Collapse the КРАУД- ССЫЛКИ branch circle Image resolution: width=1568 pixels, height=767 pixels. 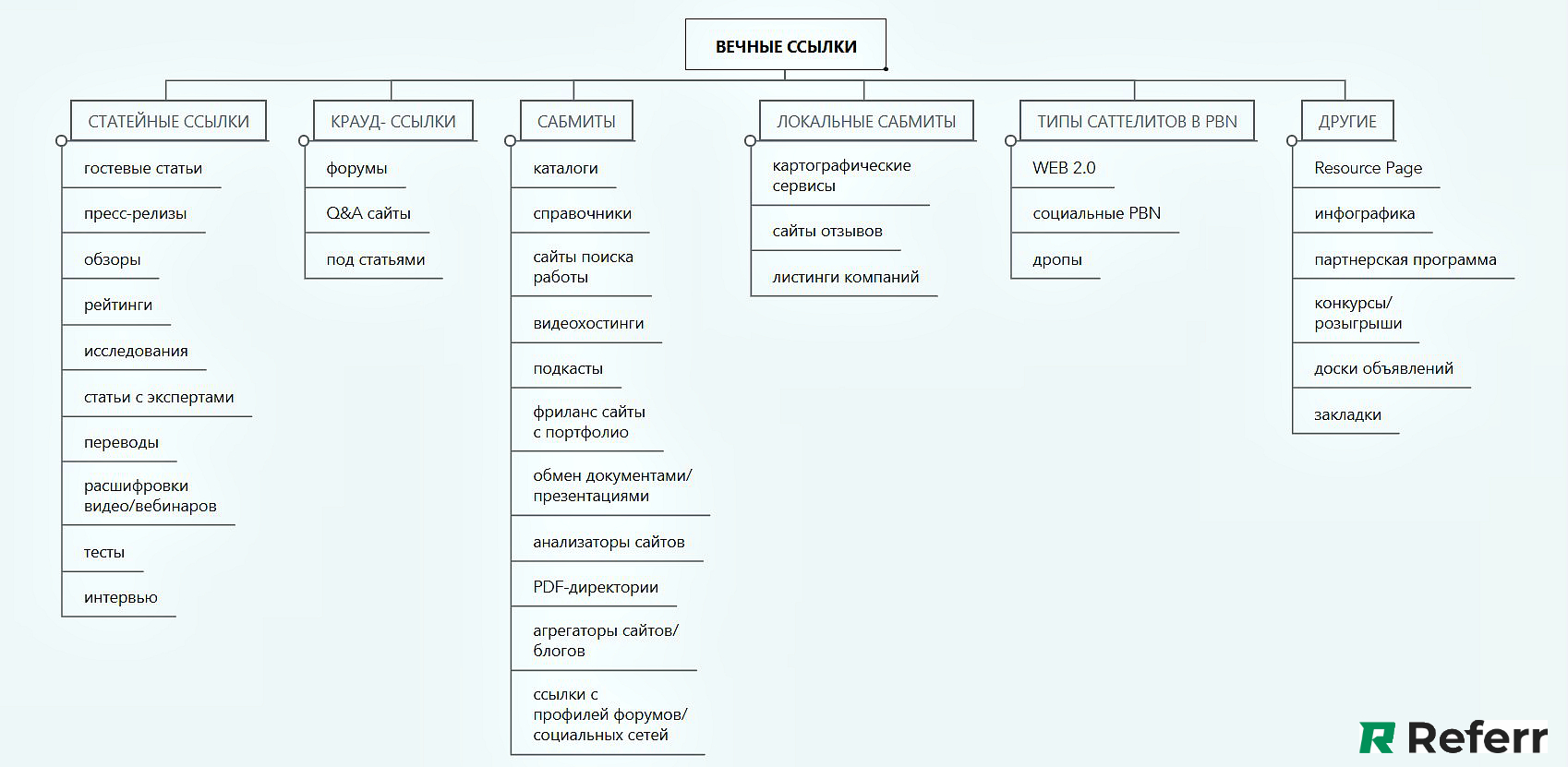(304, 141)
